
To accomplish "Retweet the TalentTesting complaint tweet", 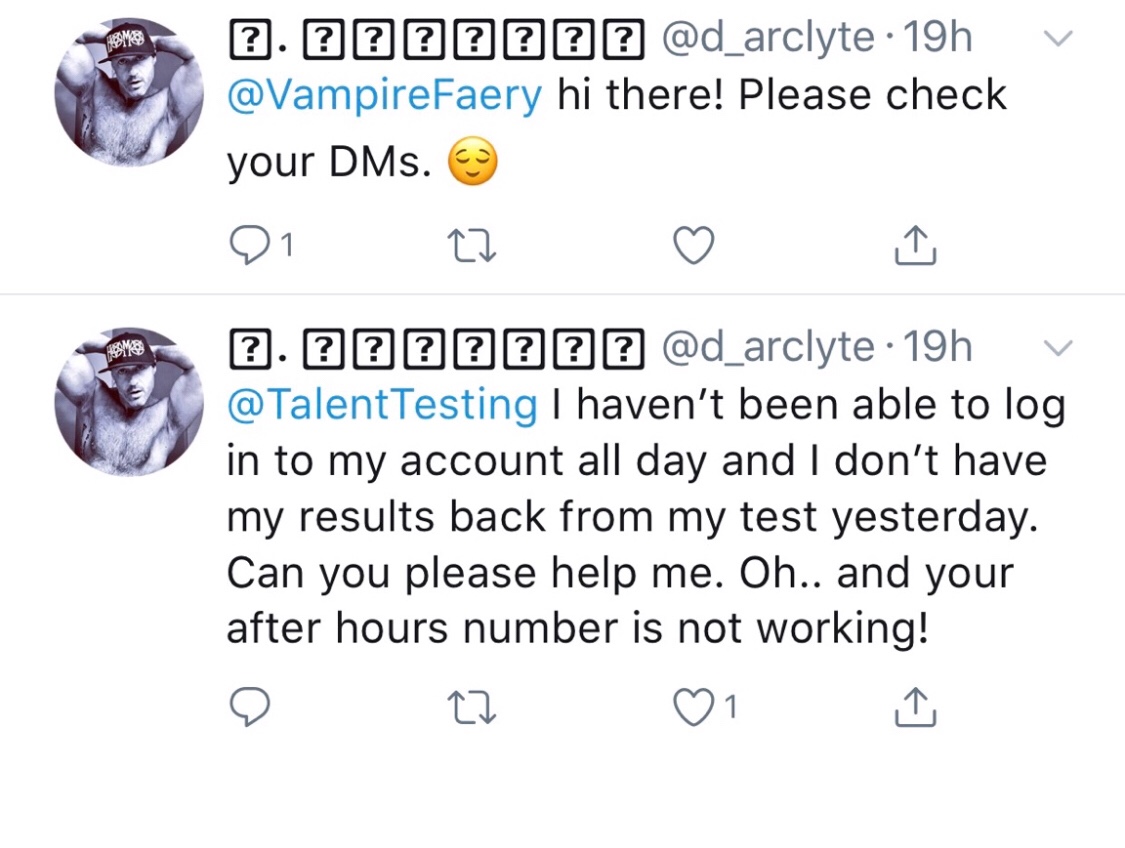I will pos(472,708).
